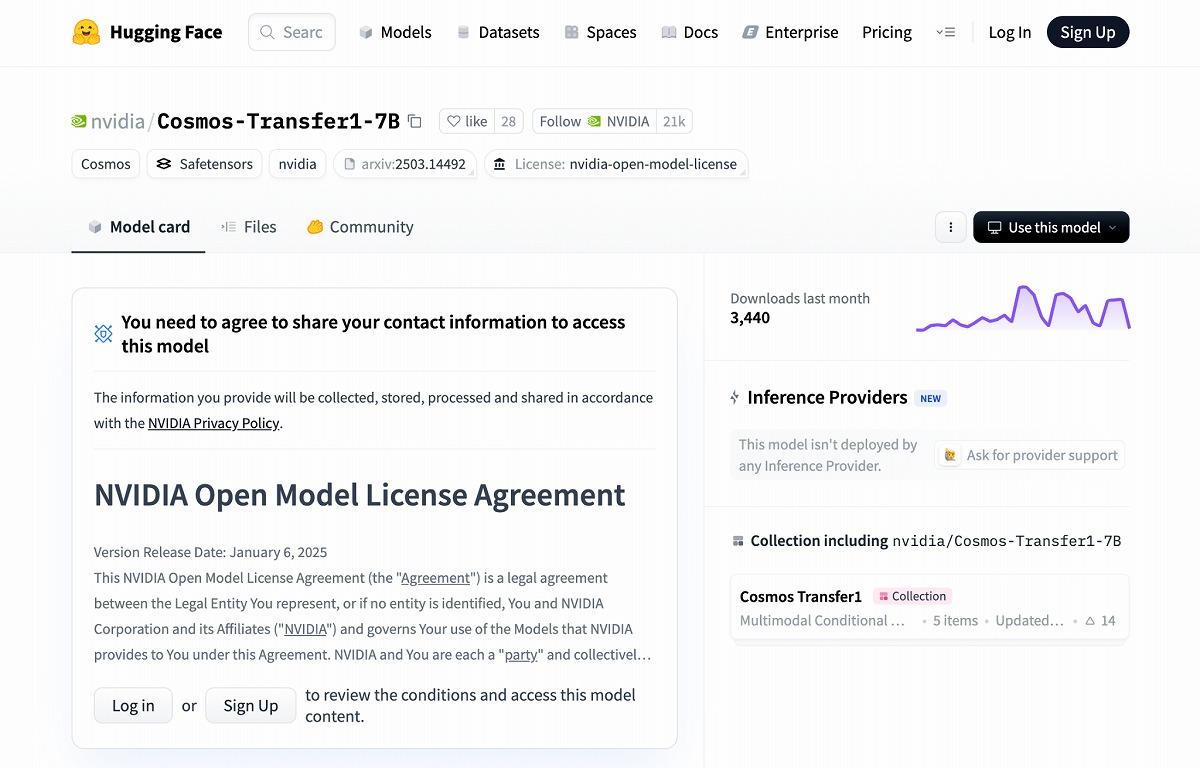Click the nvidia organization link in the title
Image resolution: width=1200 pixels, height=768 pixels.
(118, 121)
